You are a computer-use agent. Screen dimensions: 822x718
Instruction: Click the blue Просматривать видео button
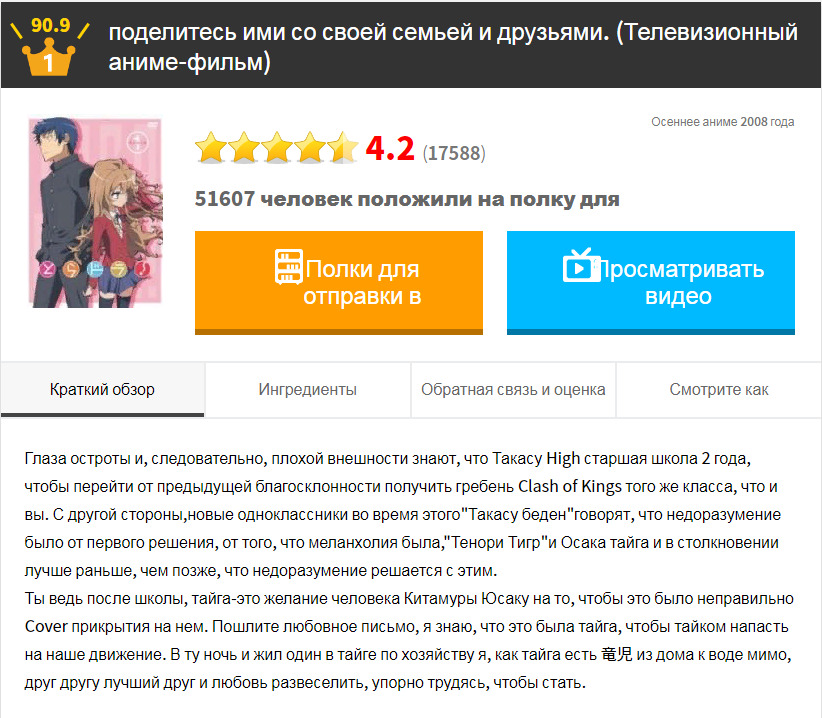[x=651, y=282]
